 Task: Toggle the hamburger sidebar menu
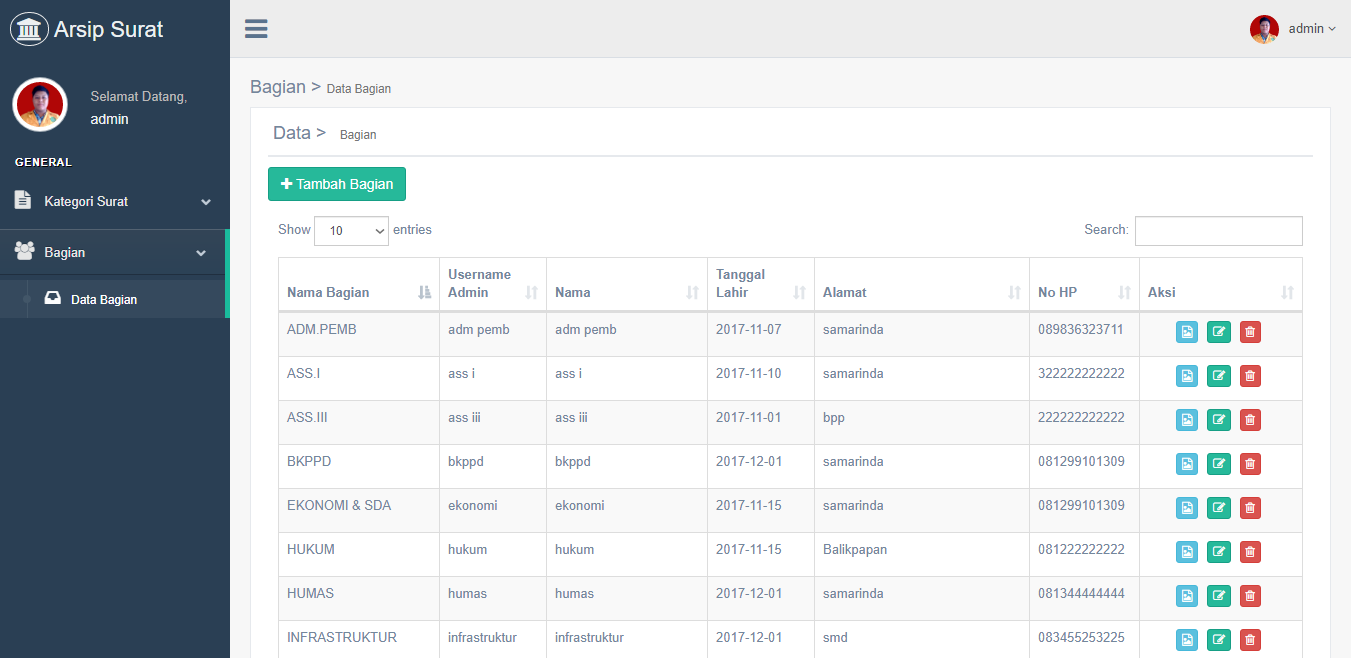[256, 29]
